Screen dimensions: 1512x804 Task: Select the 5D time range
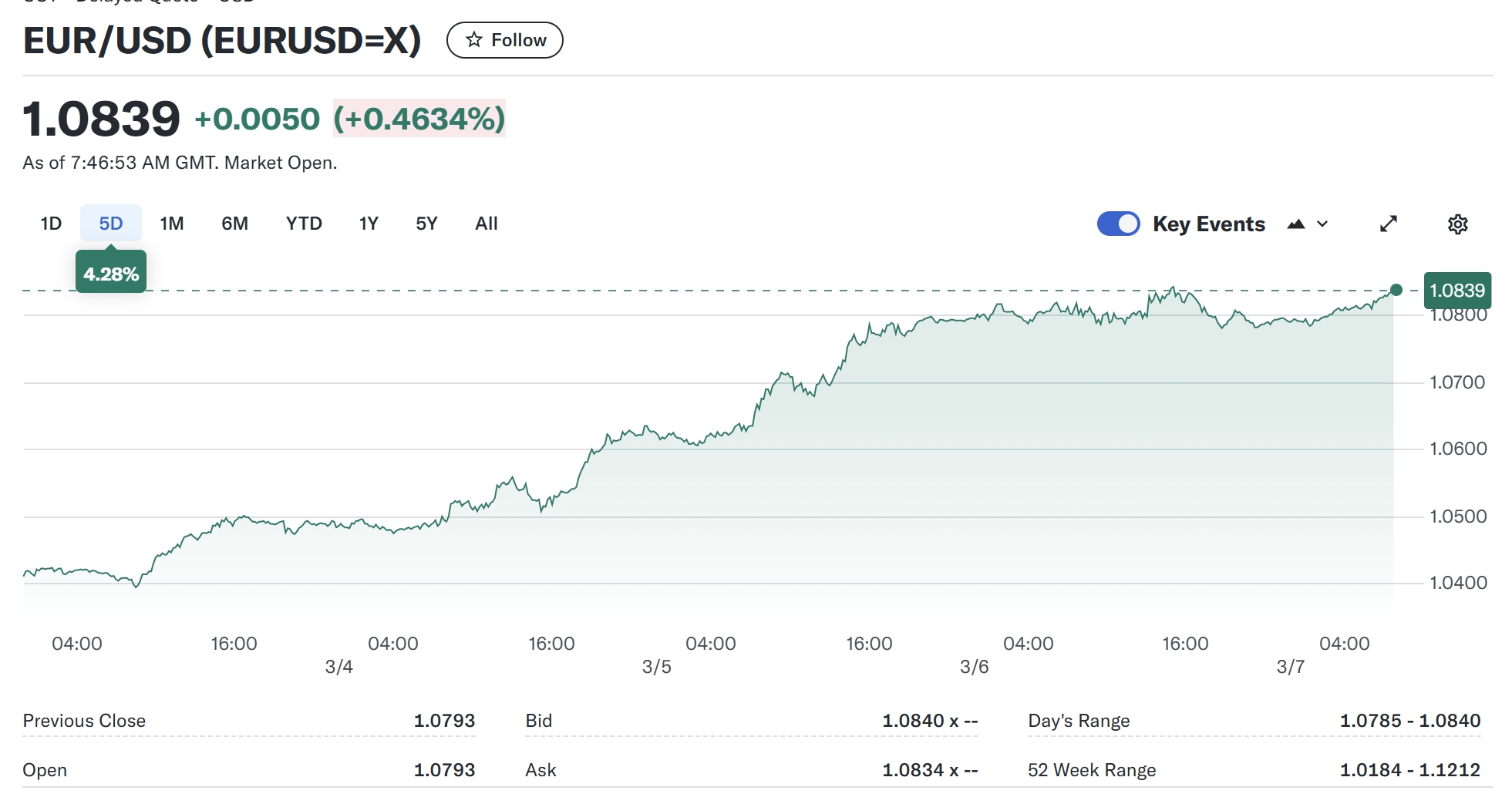click(111, 224)
